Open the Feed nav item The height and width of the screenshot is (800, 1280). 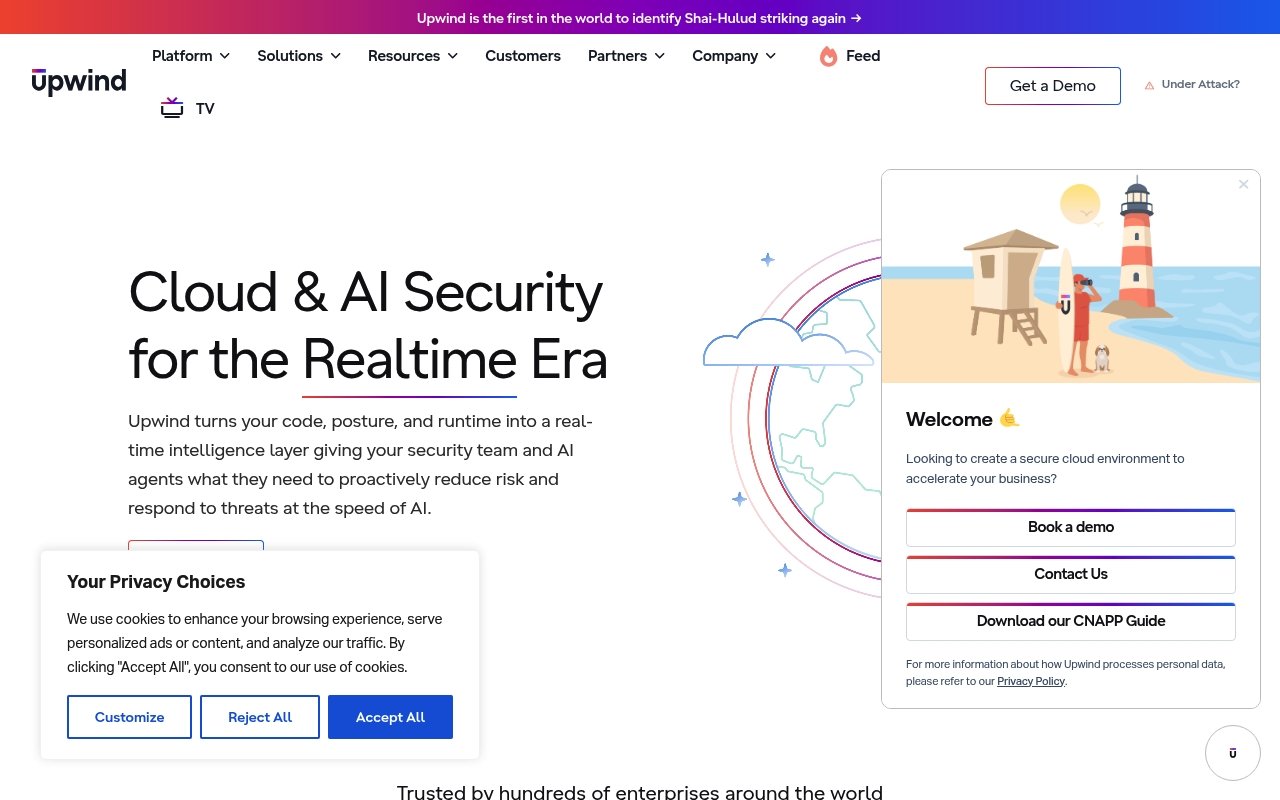pyautogui.click(x=850, y=56)
